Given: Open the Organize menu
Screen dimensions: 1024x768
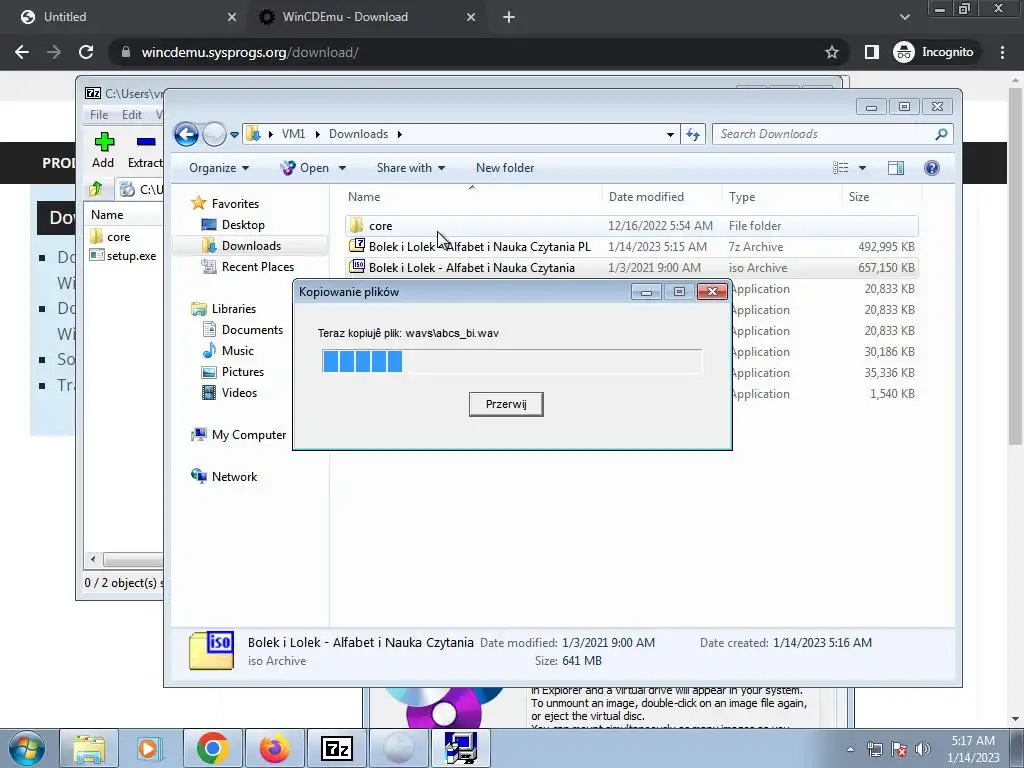Looking at the screenshot, I should 219,168.
